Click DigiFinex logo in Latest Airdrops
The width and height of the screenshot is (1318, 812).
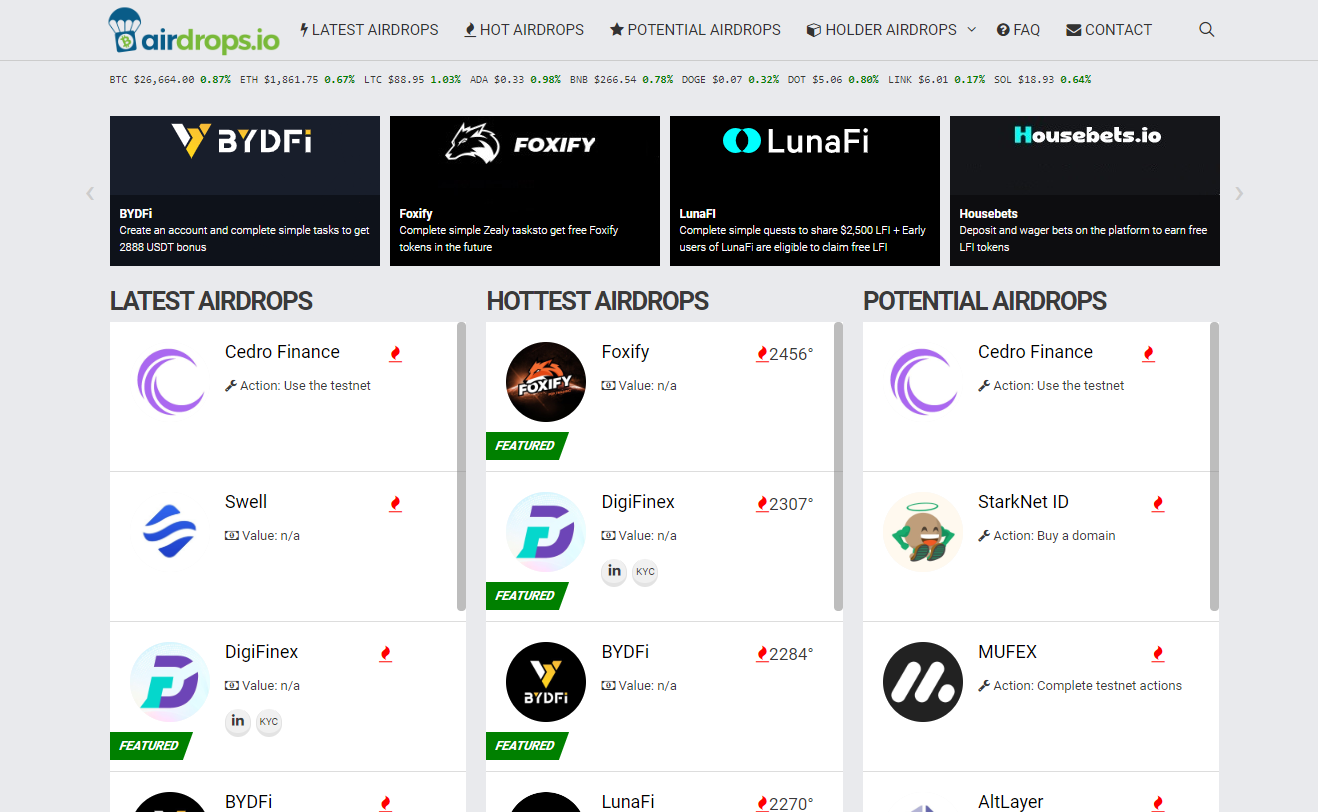point(170,682)
